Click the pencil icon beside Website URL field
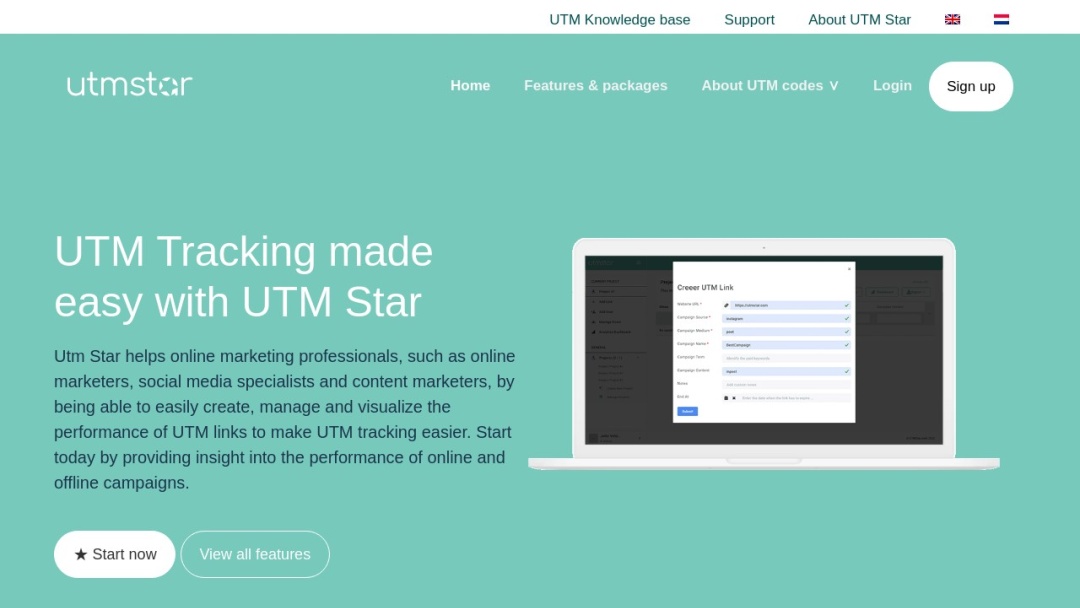 tap(726, 305)
